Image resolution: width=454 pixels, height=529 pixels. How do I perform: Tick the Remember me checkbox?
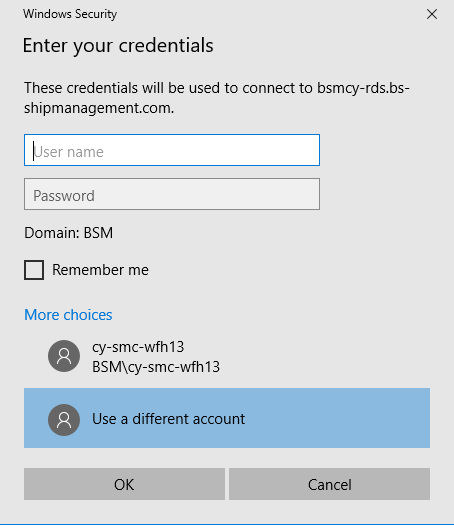(x=34, y=270)
